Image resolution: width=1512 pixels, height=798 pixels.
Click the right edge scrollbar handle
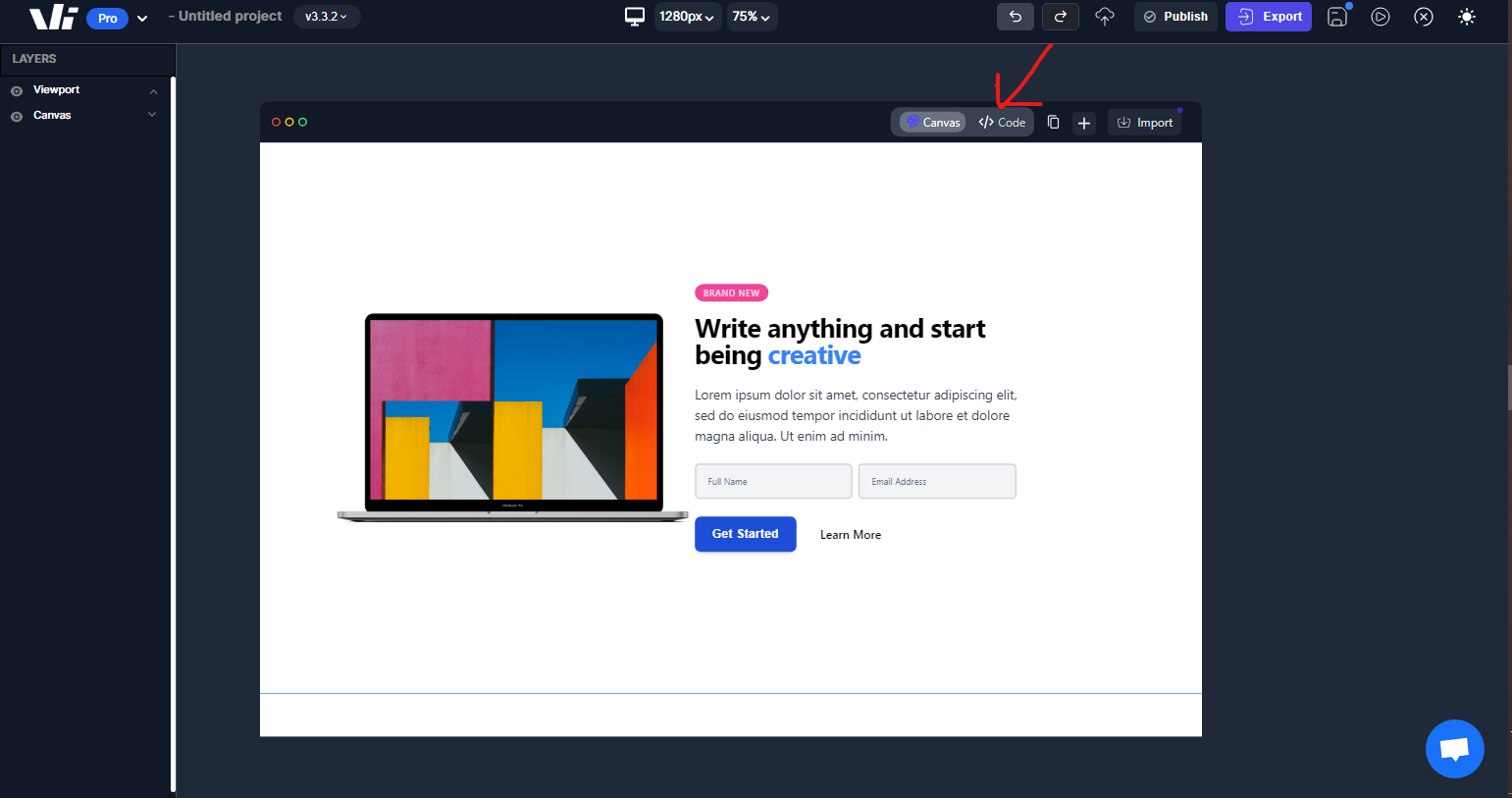(1509, 388)
